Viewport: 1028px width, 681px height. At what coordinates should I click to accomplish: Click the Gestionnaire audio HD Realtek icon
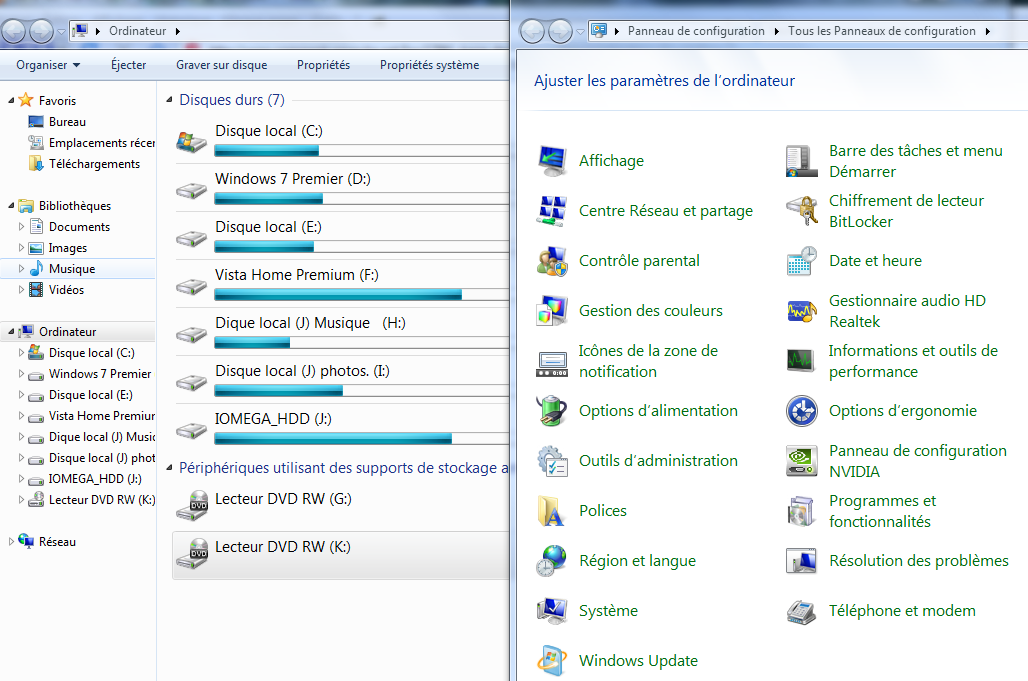pyautogui.click(x=802, y=311)
